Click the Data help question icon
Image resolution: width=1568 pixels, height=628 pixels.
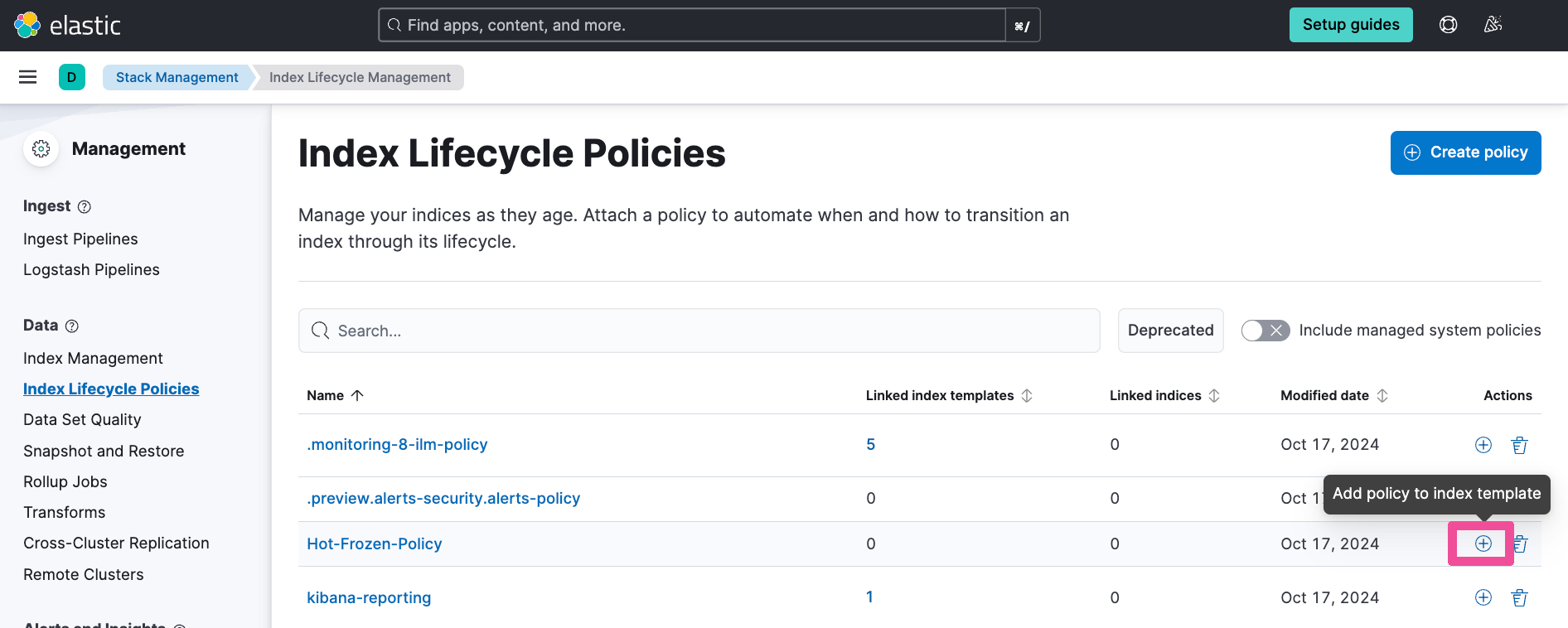pyautogui.click(x=72, y=326)
